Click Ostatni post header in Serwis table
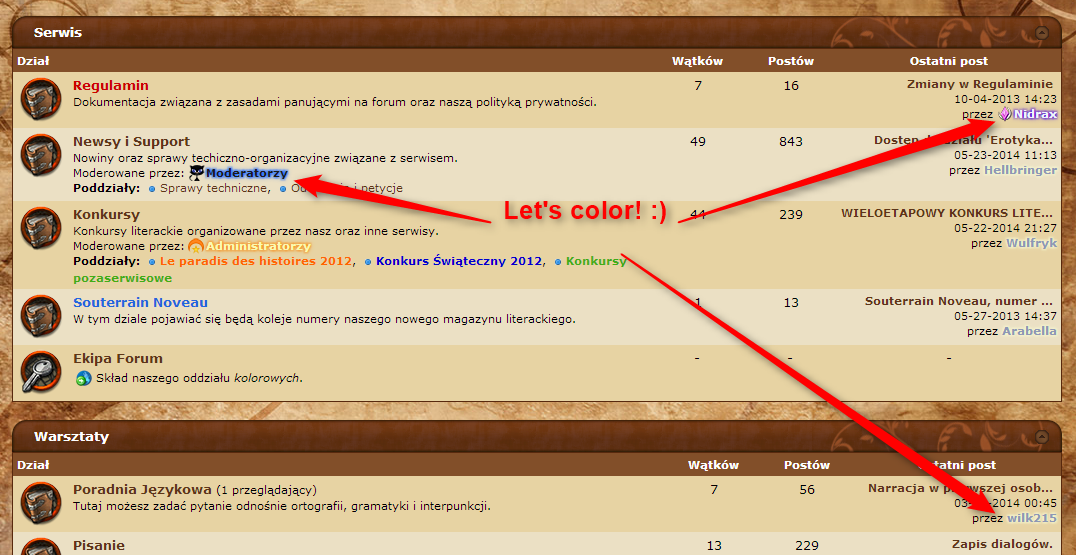This screenshot has width=1076, height=555. point(948,61)
